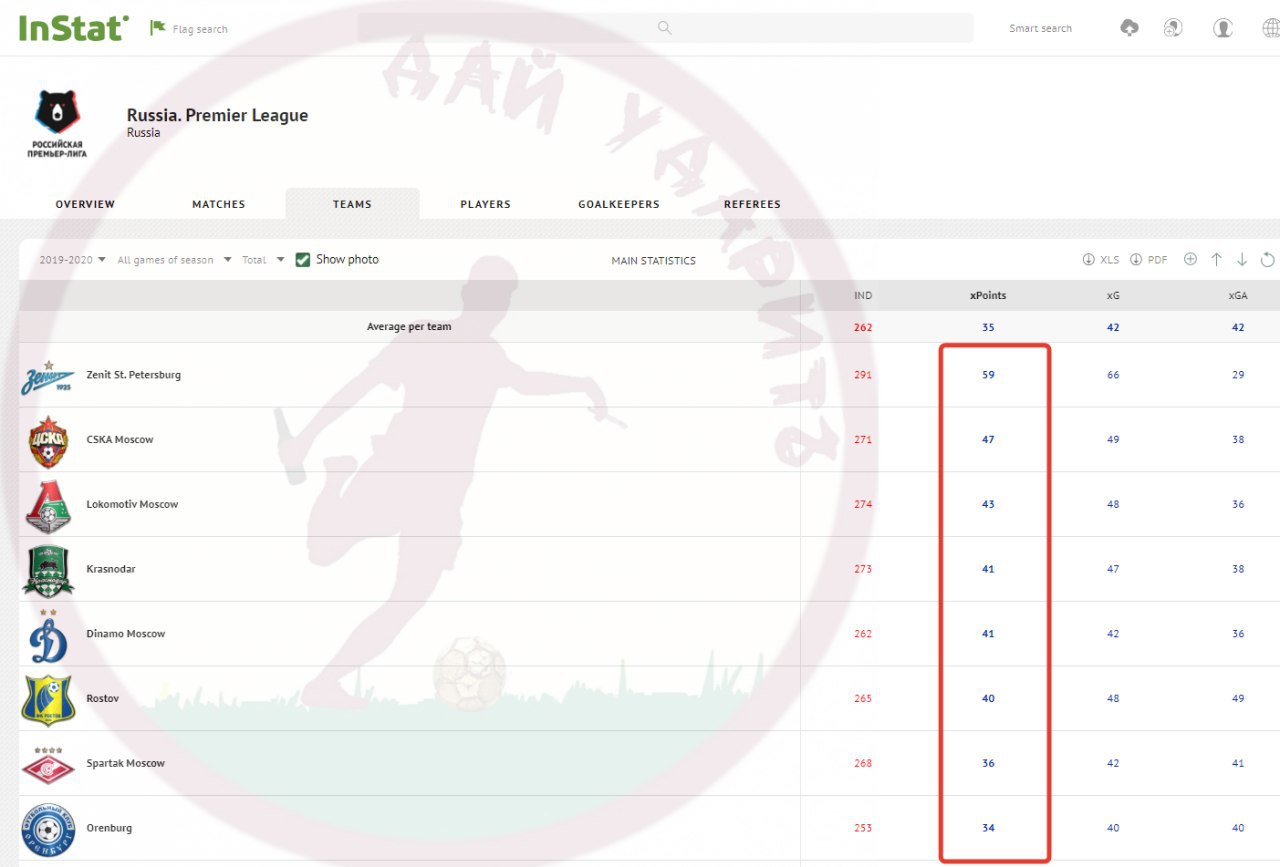1280x867 pixels.
Task: Sort by the xG column header
Action: pos(1113,296)
